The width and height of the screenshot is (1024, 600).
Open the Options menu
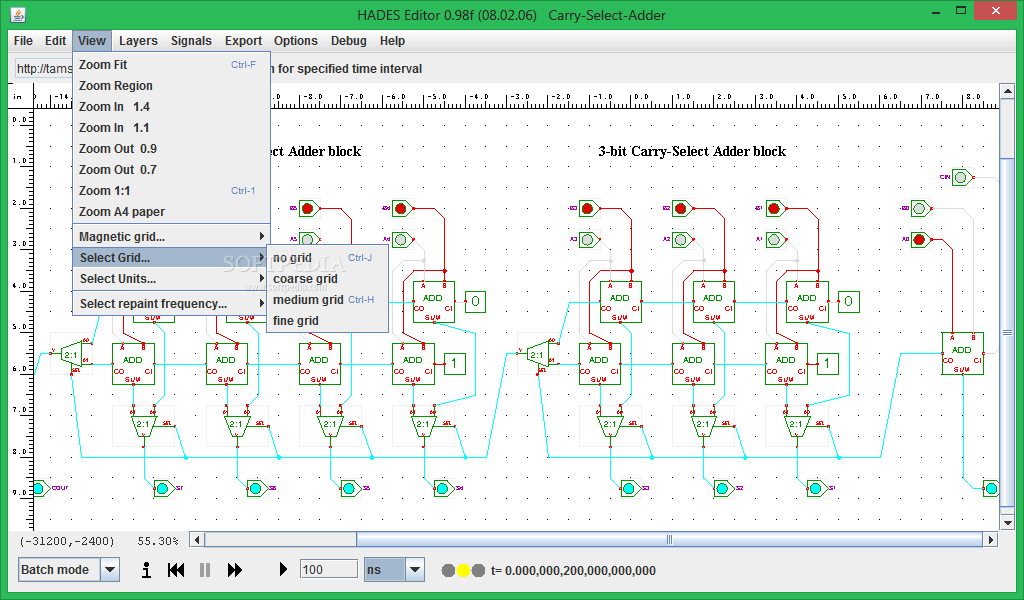[x=295, y=40]
